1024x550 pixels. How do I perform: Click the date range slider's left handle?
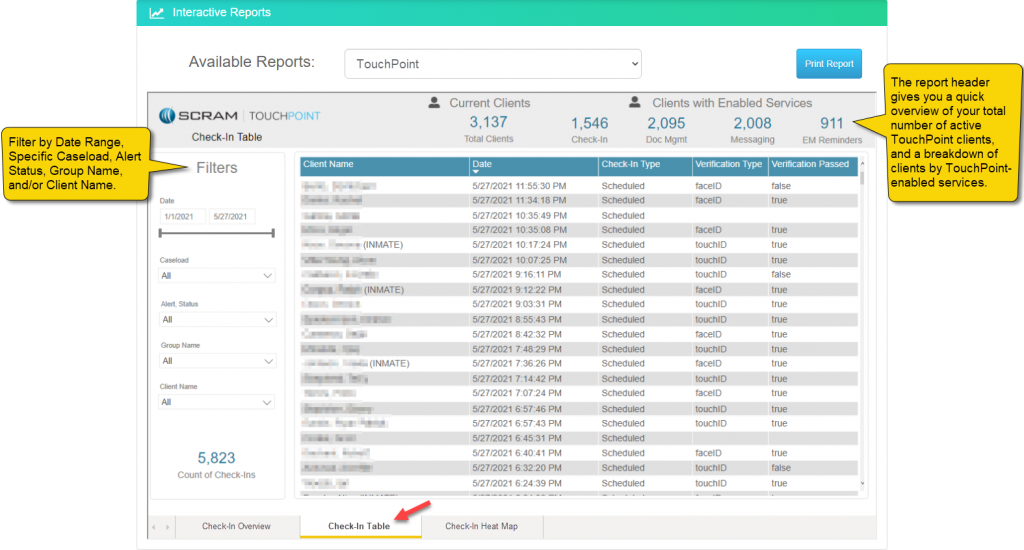(160, 233)
